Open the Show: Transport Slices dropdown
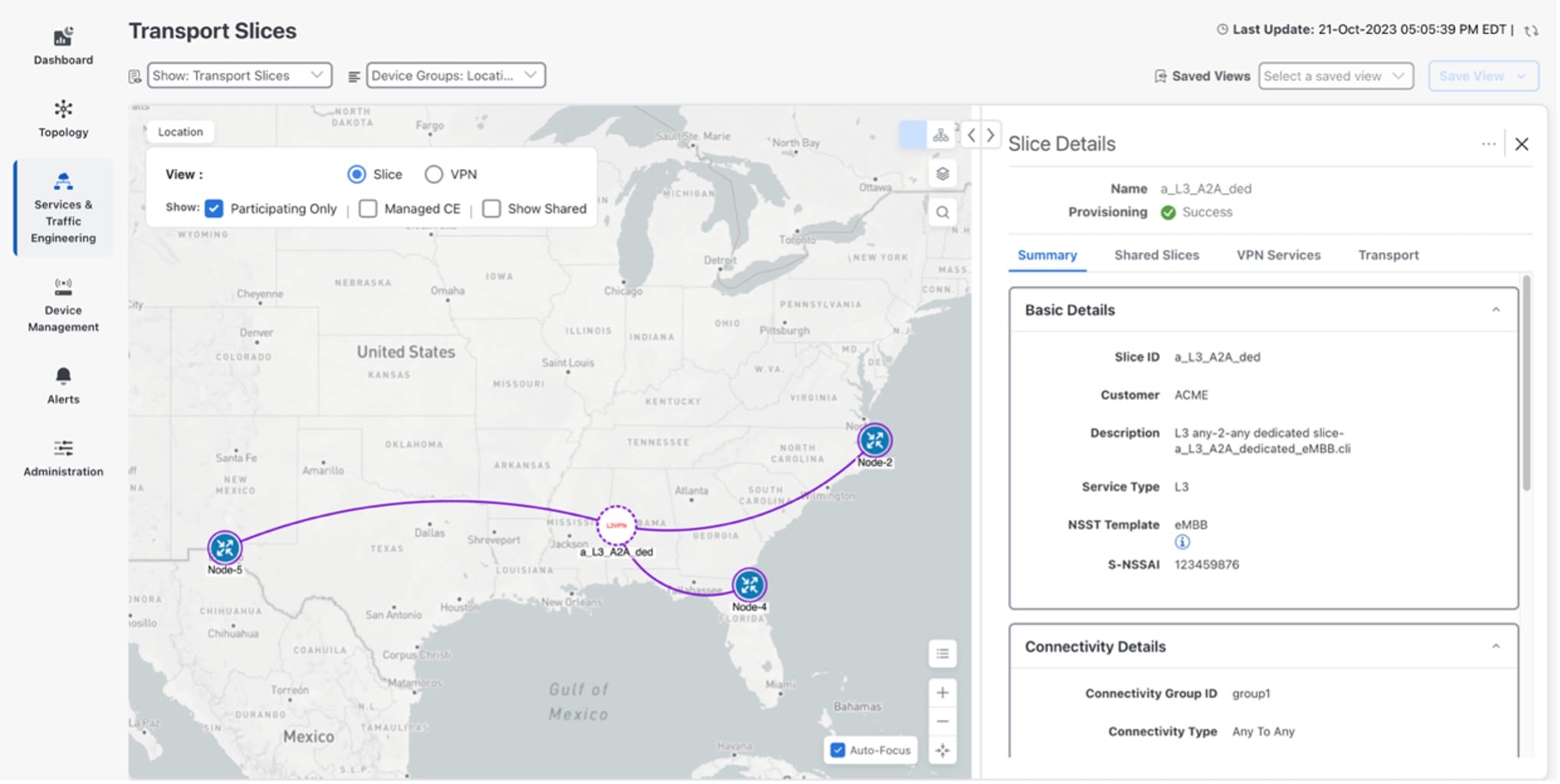The image size is (1560, 784). [239, 75]
